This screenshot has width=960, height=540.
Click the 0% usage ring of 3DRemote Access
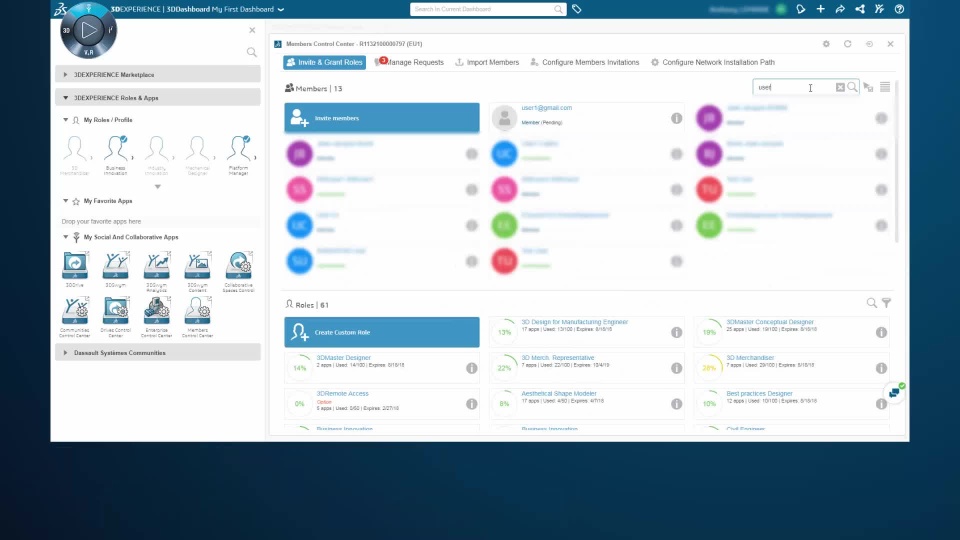click(299, 403)
